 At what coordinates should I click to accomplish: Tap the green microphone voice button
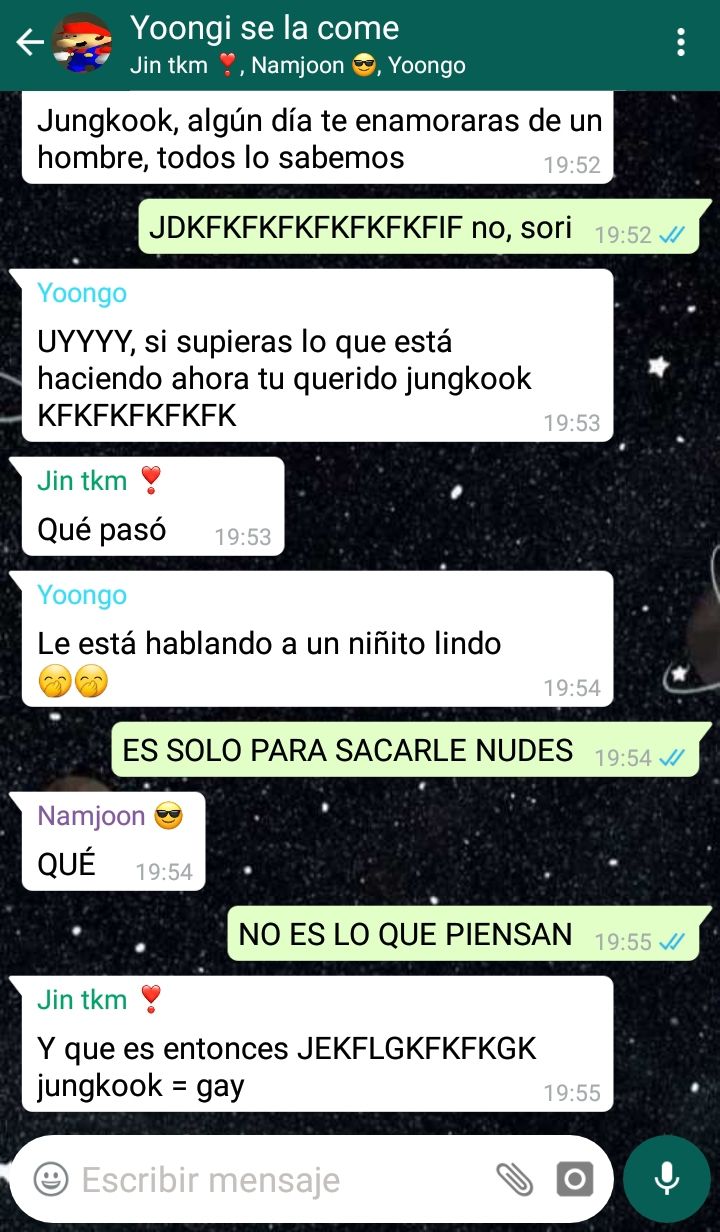tap(666, 1179)
